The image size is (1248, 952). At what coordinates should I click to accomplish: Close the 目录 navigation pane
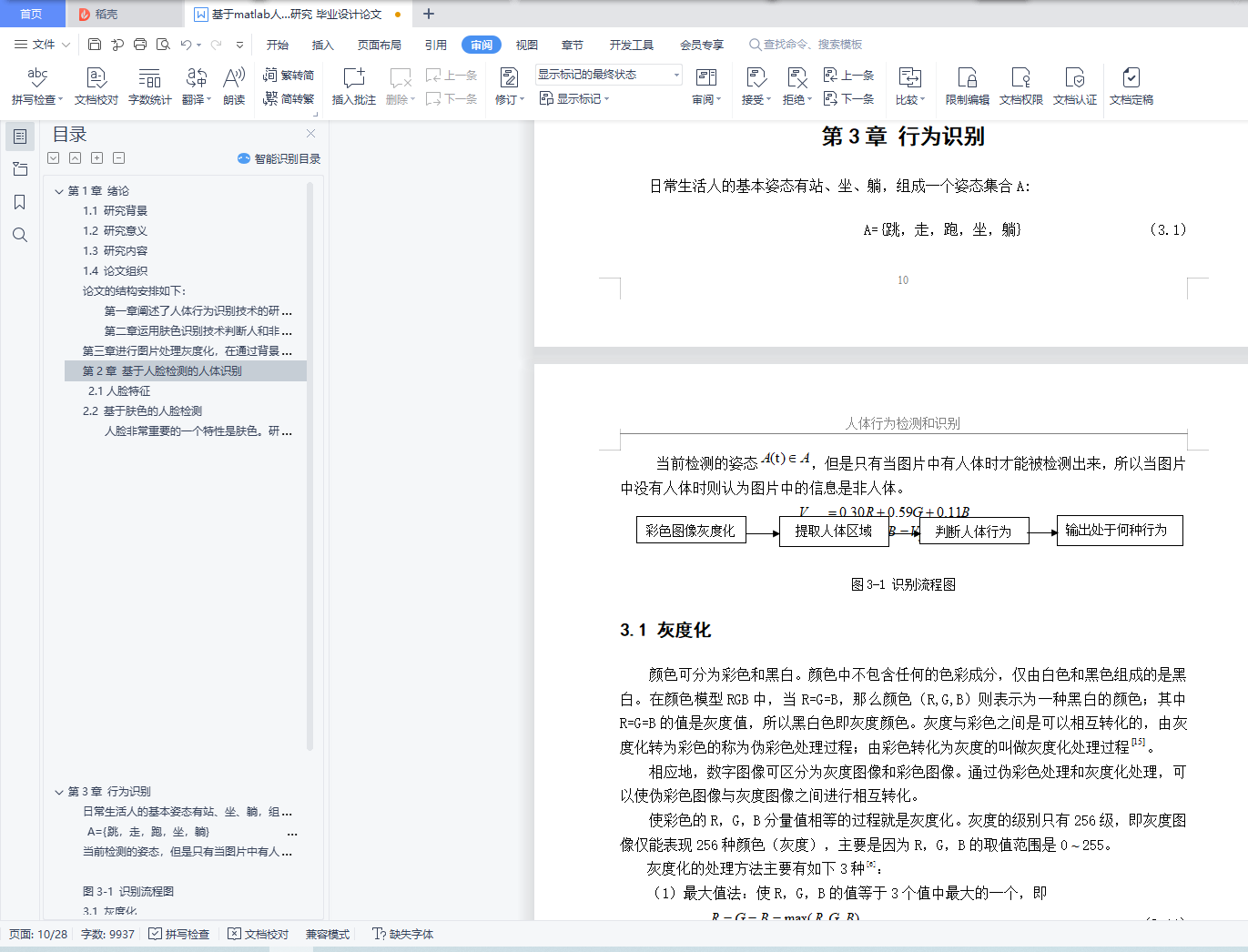(x=311, y=134)
